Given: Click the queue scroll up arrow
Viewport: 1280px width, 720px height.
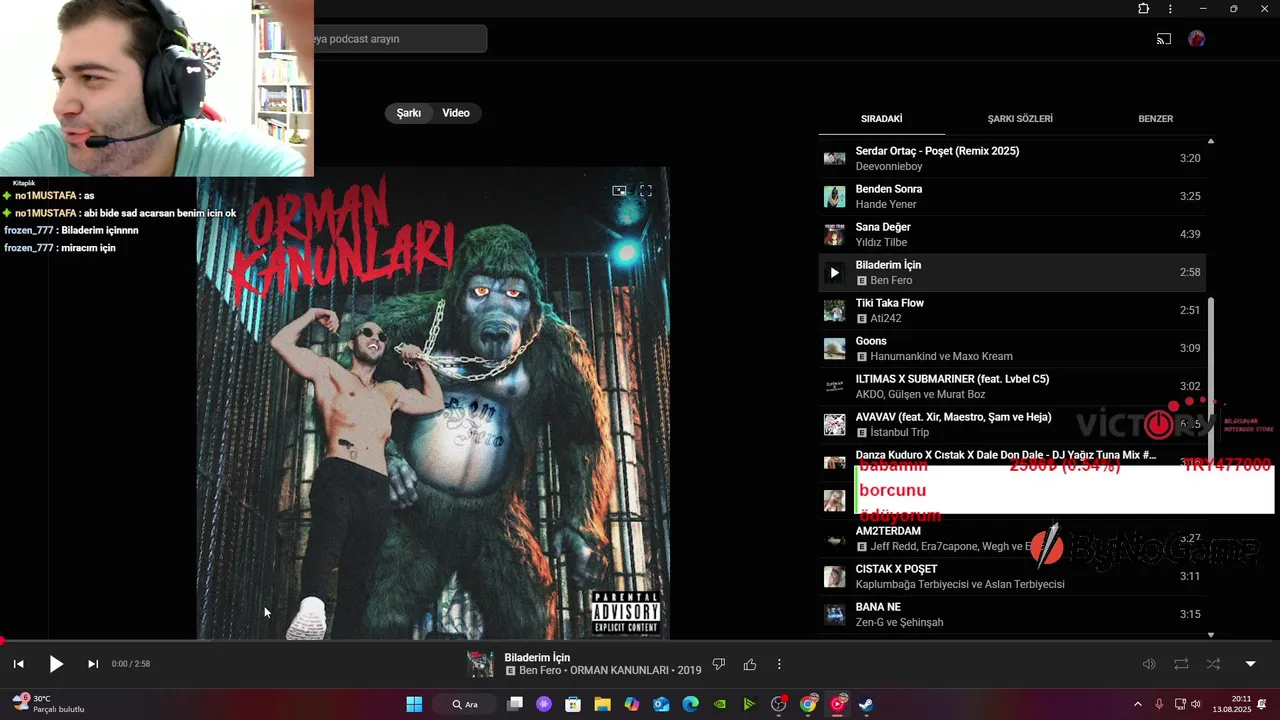Looking at the screenshot, I should (1211, 141).
